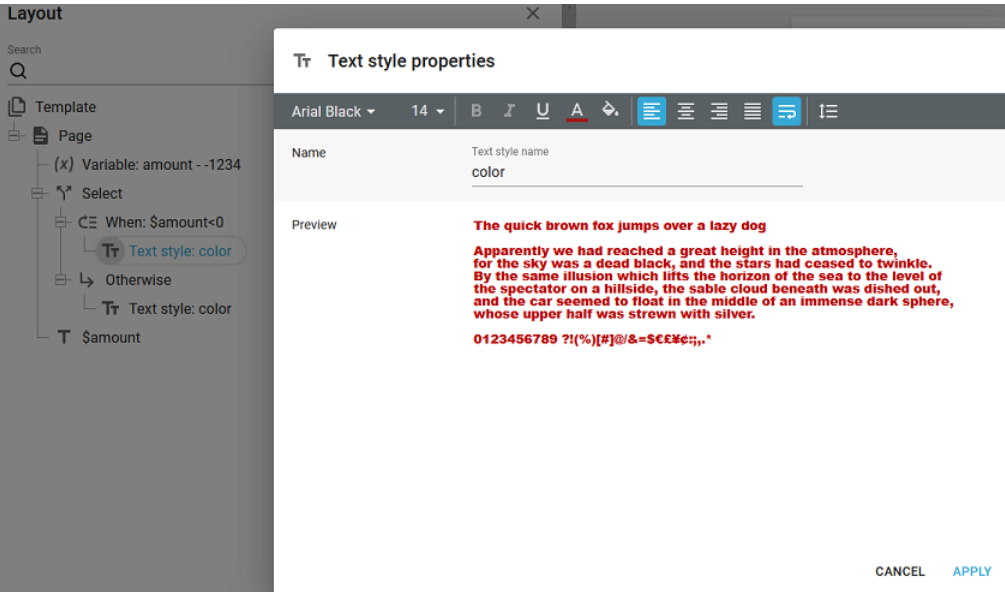Open the line spacing options
1005x592 pixels.
(x=828, y=111)
